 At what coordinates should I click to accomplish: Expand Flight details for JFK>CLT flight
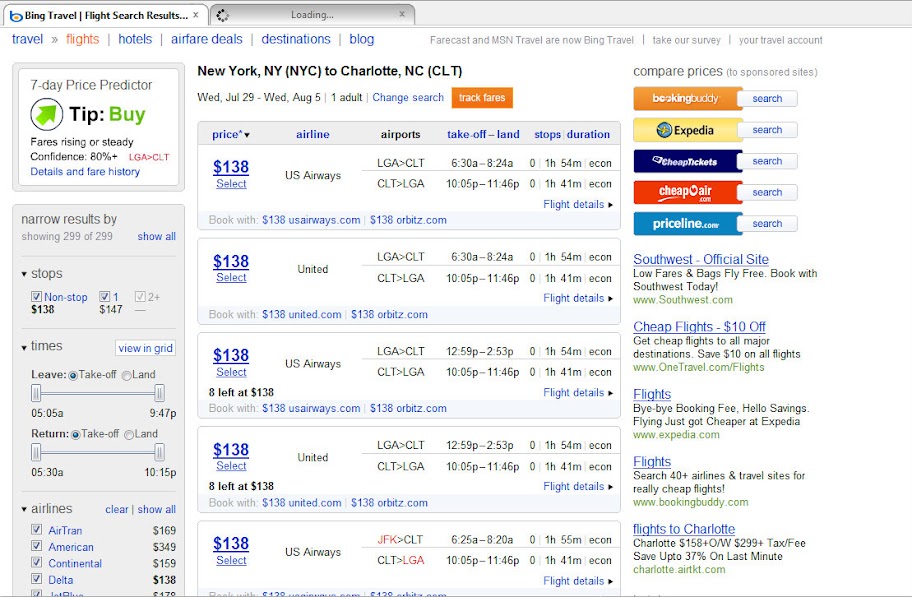click(578, 581)
